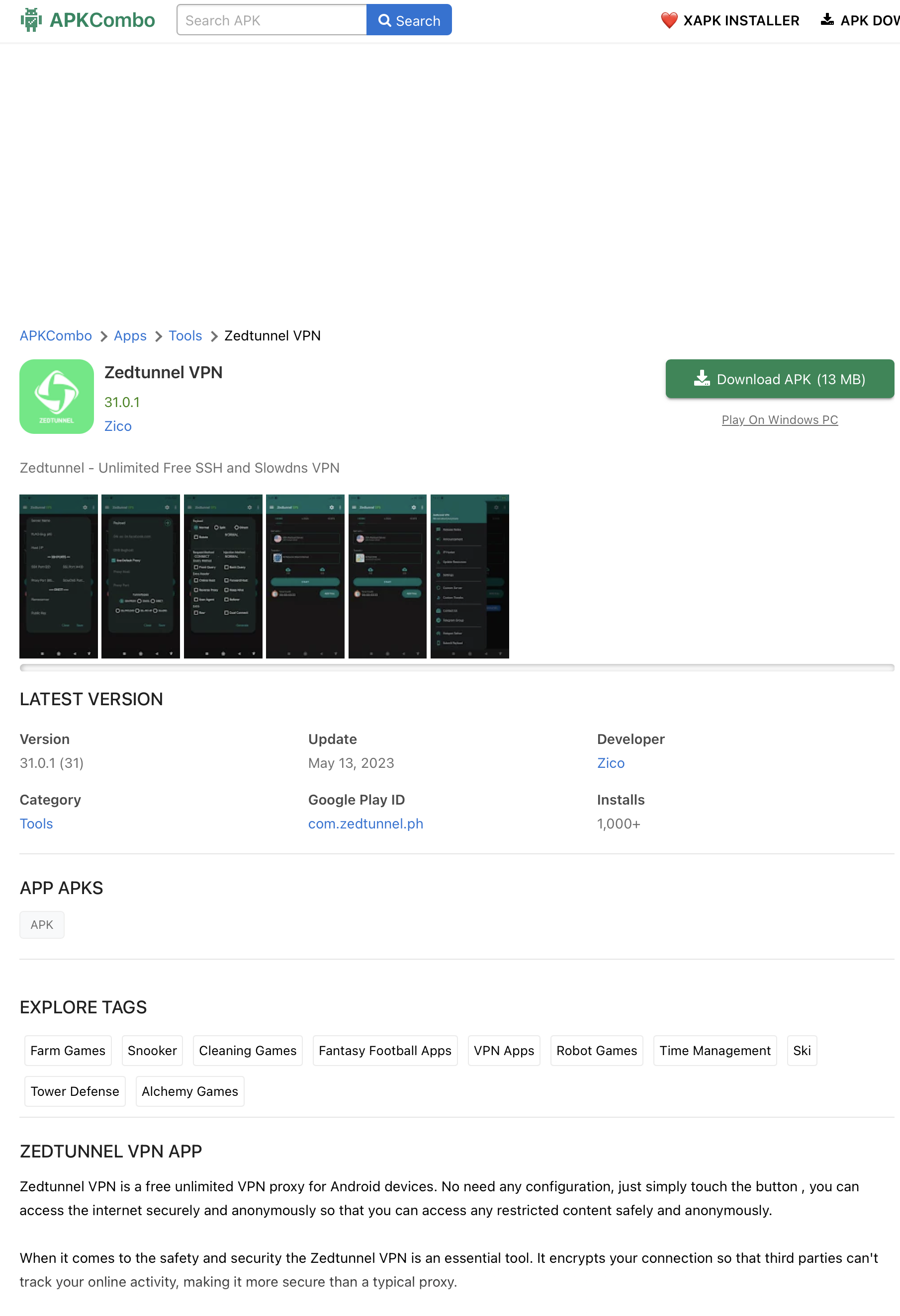
Task: Open the APKCombo breadcrumb home link
Action: [56, 336]
